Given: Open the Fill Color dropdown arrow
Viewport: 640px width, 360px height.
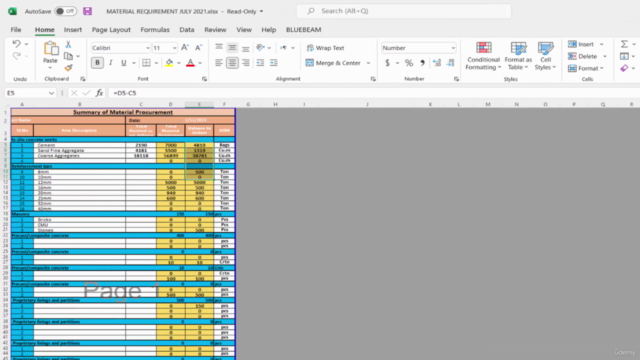Looking at the screenshot, I should pos(179,63).
